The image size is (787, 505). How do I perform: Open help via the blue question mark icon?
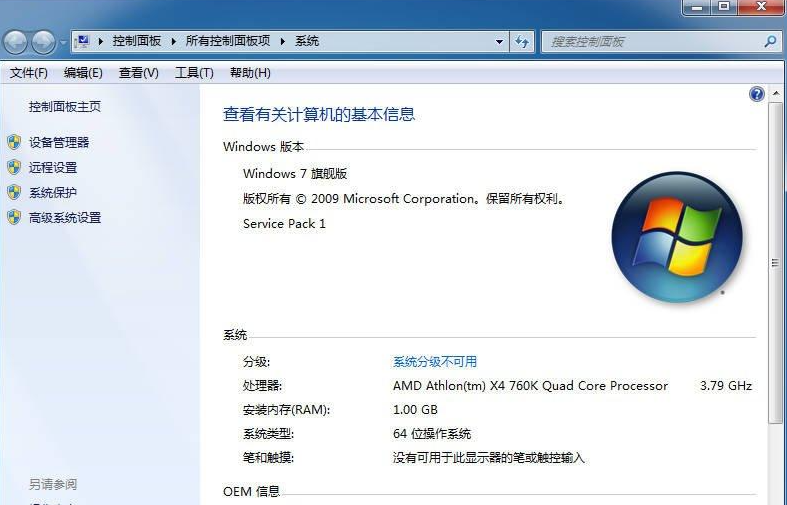757,94
